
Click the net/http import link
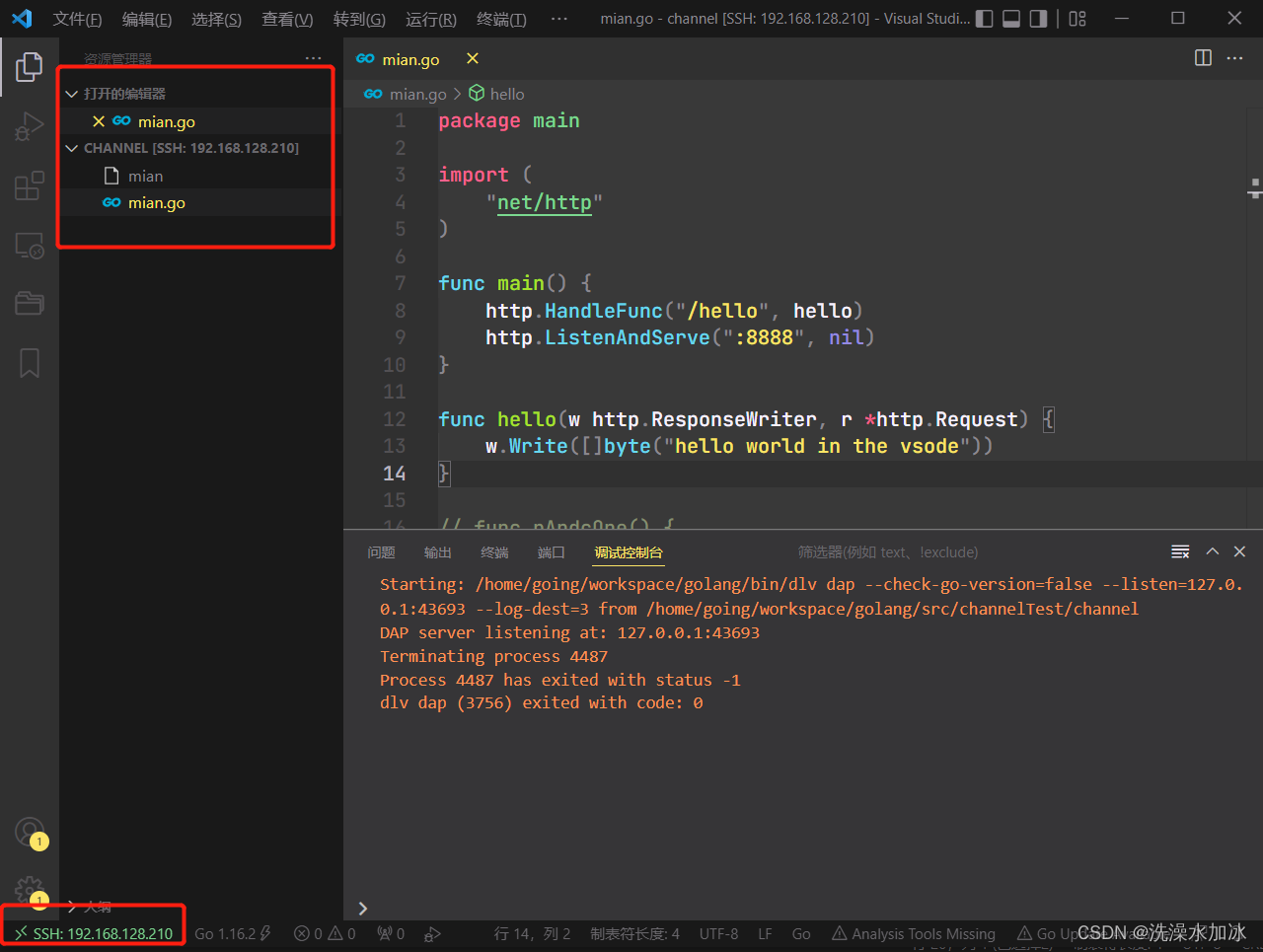pos(545,202)
